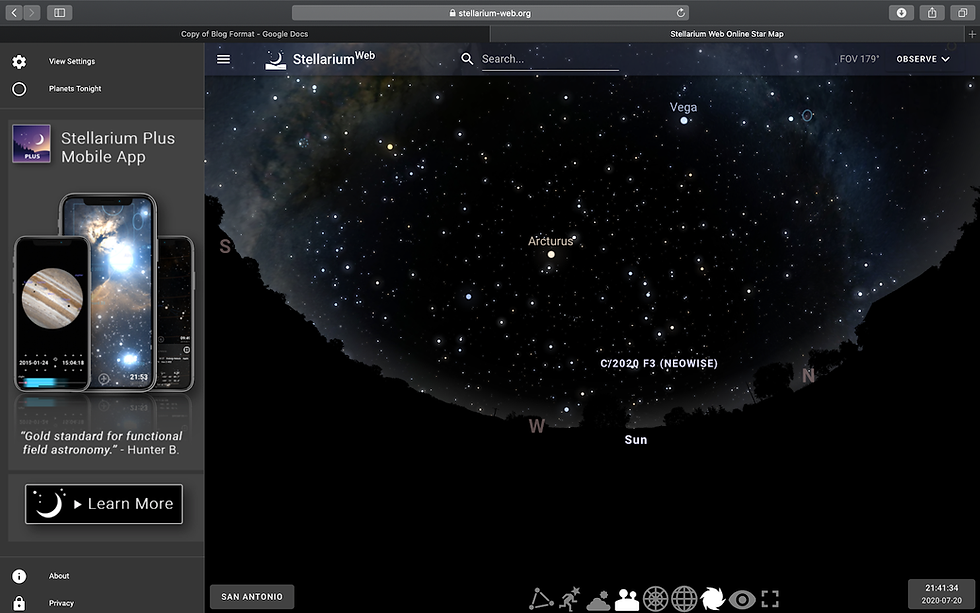Open the hamburger menu in Stellarium header
The image size is (980, 613).
(x=223, y=59)
